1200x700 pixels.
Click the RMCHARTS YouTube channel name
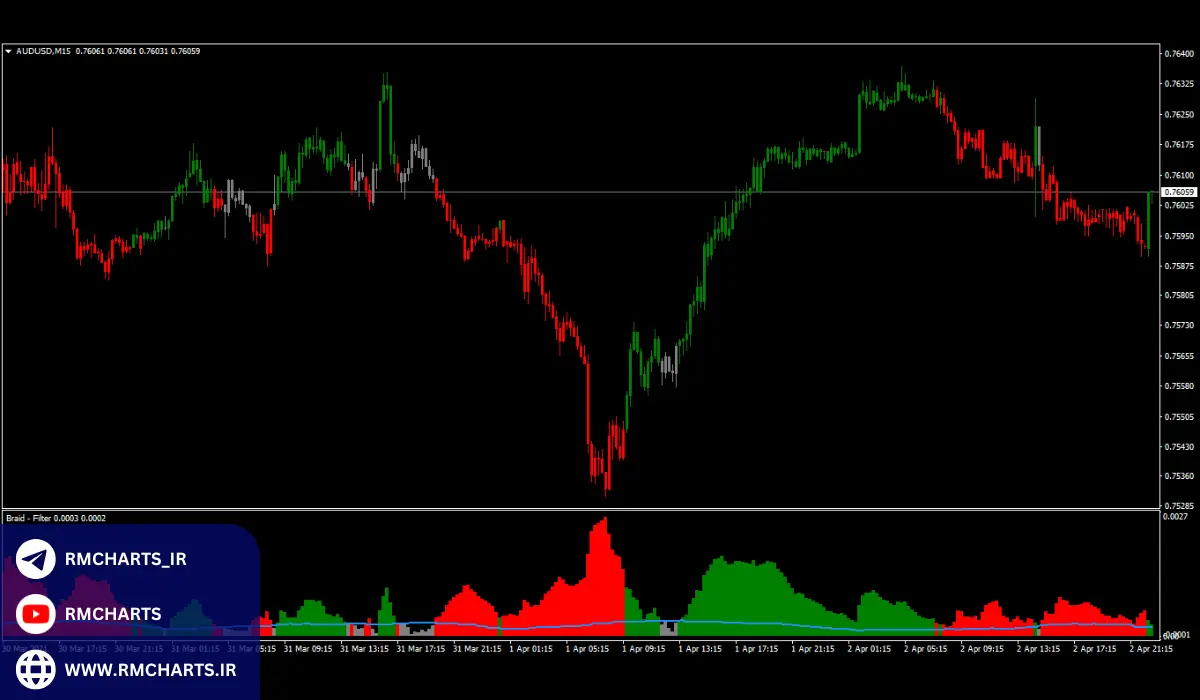pyautogui.click(x=112, y=614)
